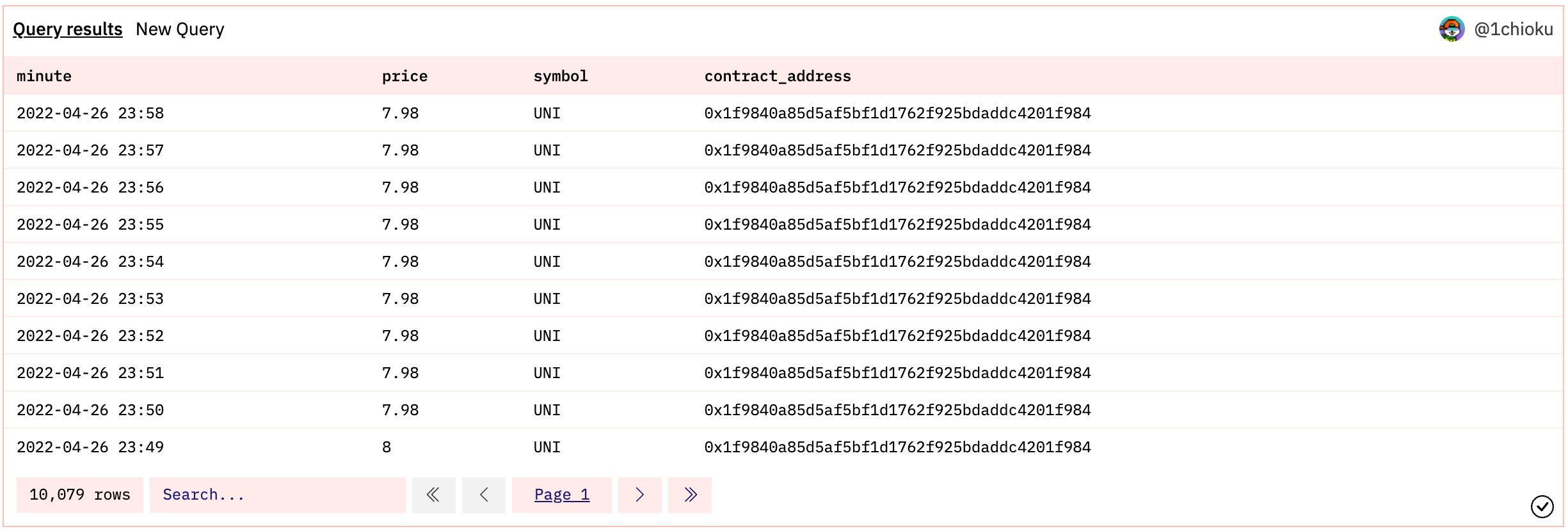The image size is (1568, 531).
Task: Click UNI symbol in the 23:57 row
Action: pyautogui.click(x=547, y=150)
